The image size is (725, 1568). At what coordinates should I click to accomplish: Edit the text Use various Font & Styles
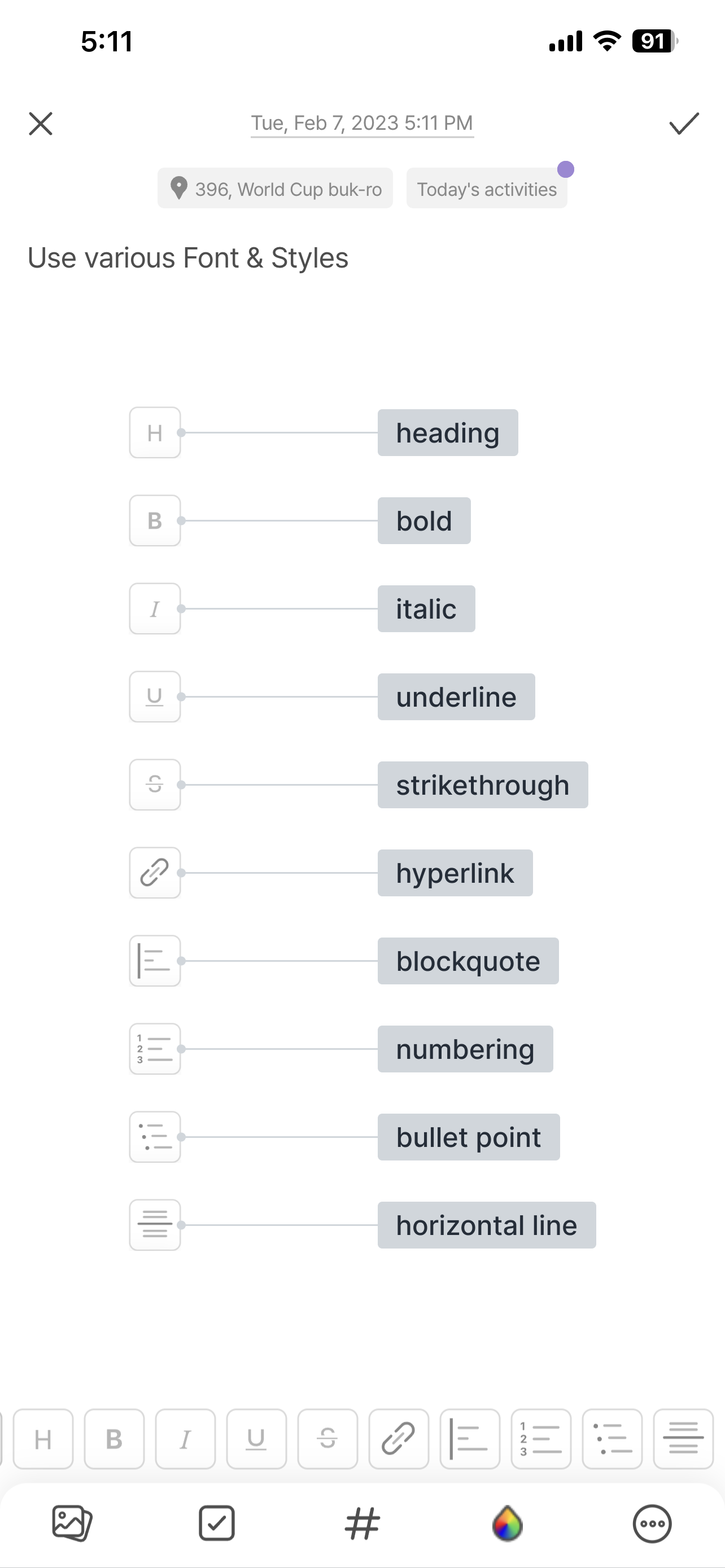pos(188,258)
